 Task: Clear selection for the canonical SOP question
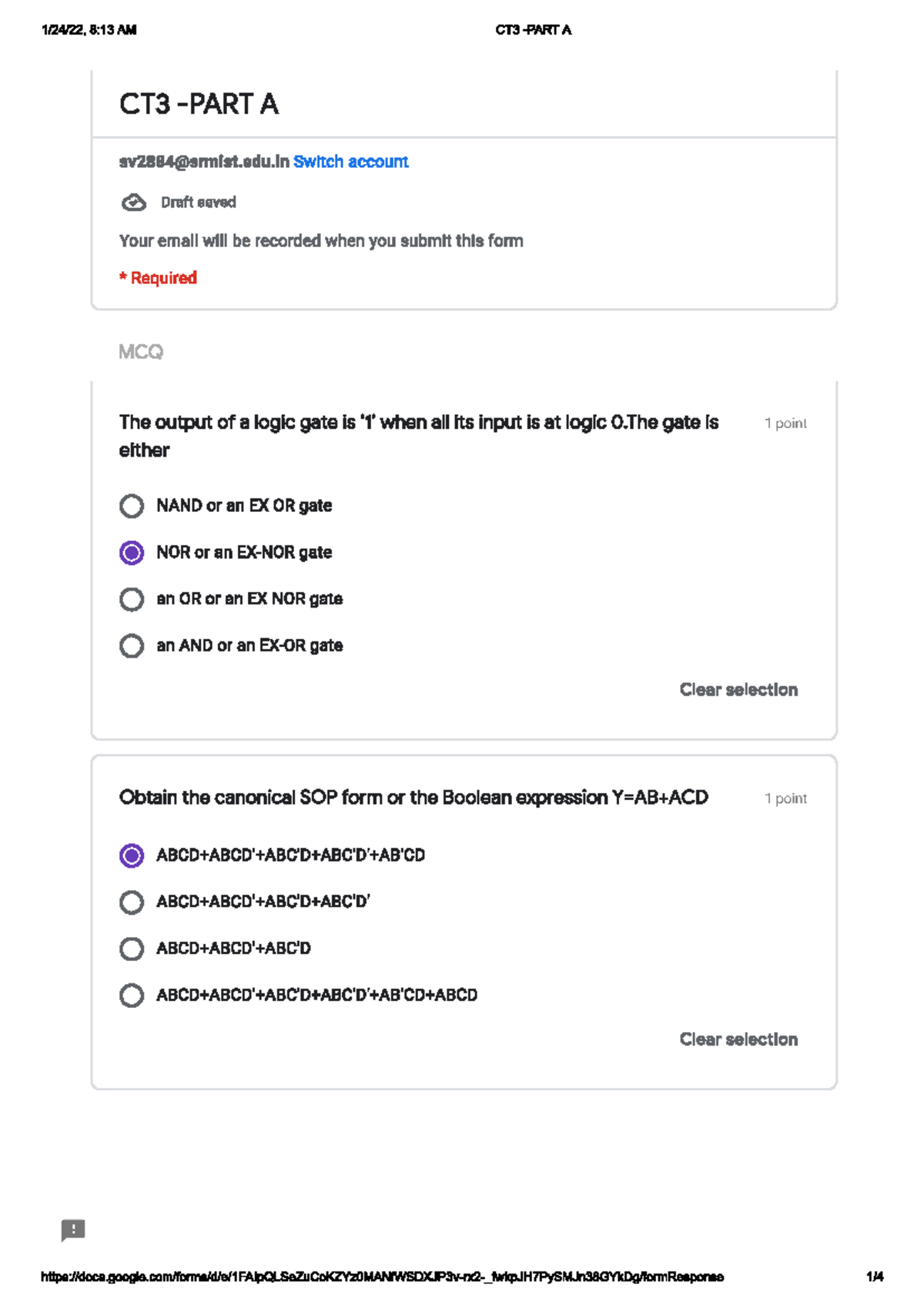pos(738,1040)
